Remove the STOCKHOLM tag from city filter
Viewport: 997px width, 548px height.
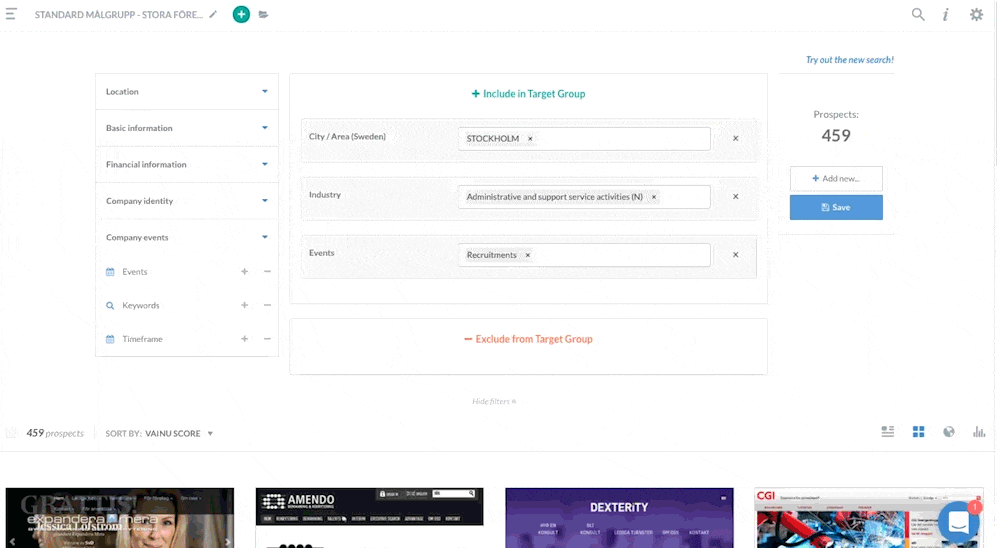530,139
